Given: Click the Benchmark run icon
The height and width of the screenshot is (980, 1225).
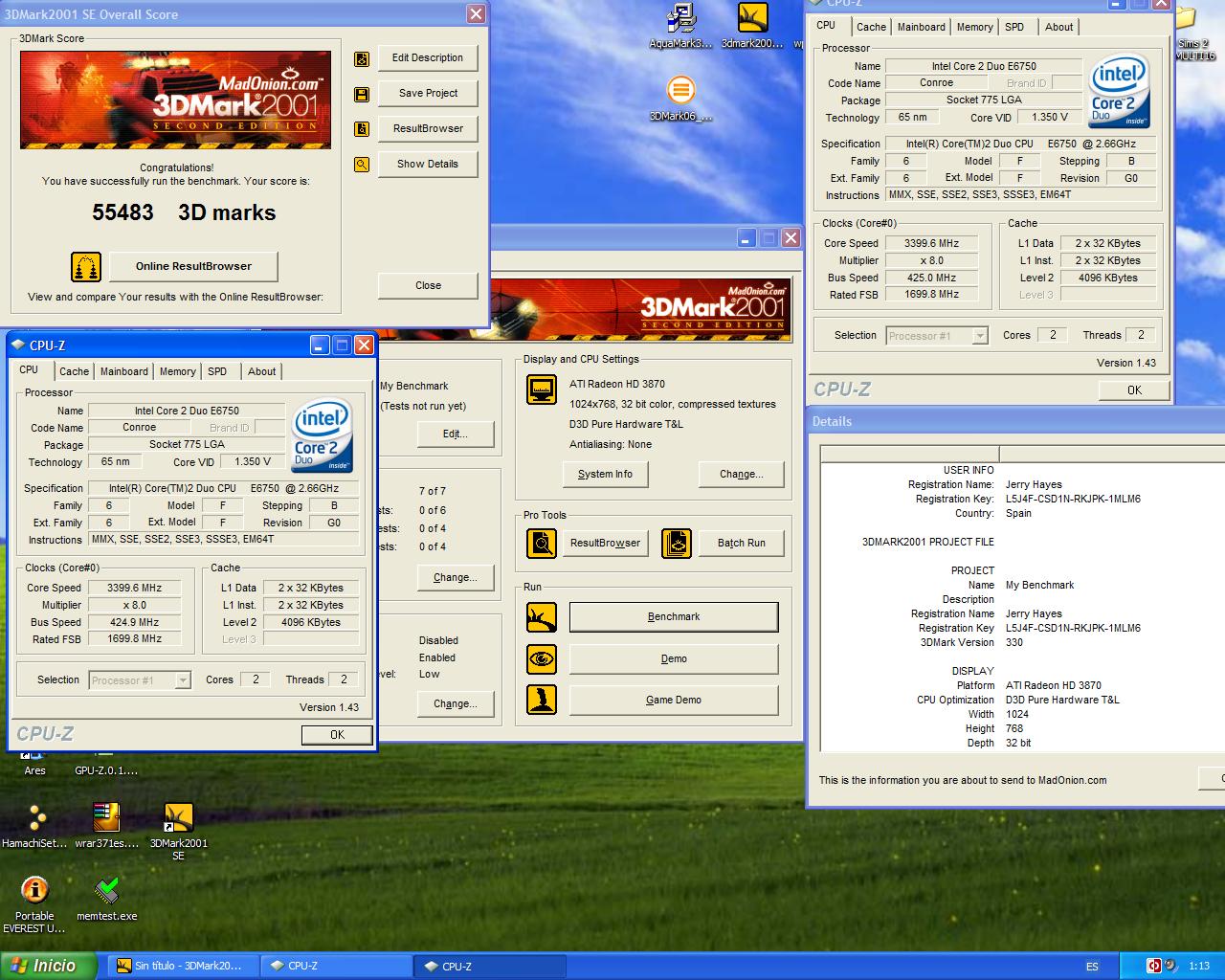Looking at the screenshot, I should 542,617.
